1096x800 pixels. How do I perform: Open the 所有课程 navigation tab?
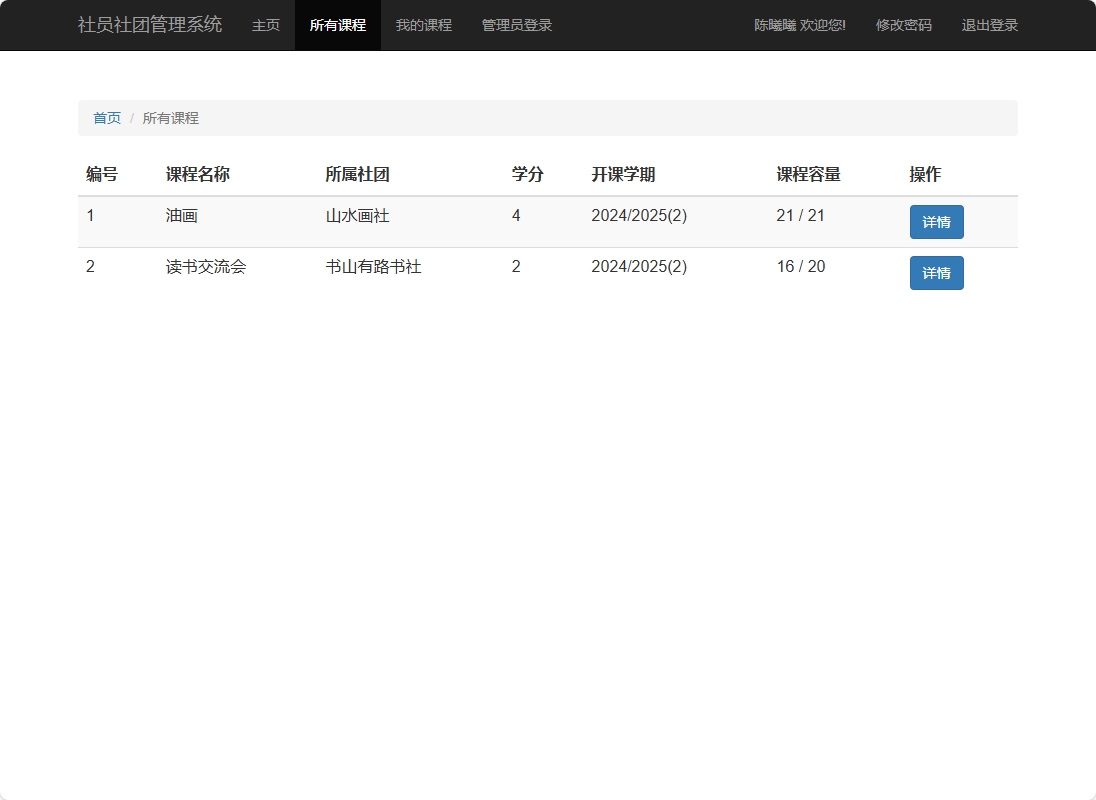338,25
